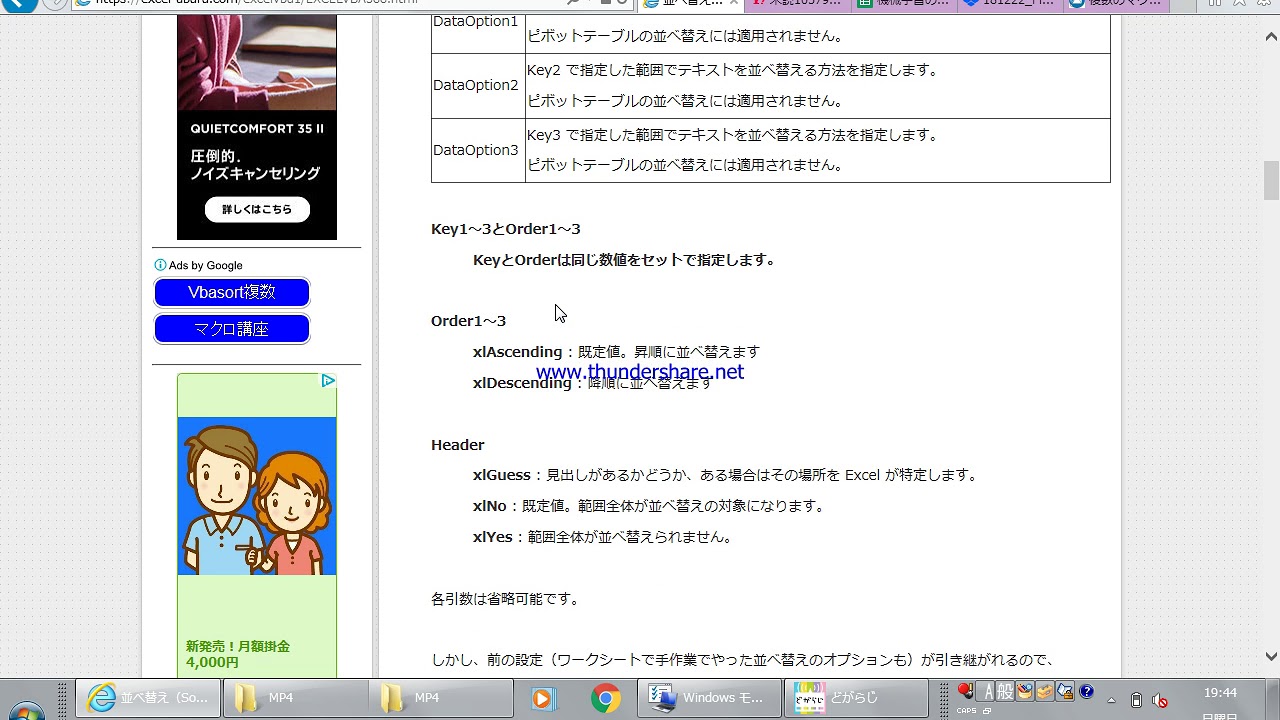The image size is (1280, 720).
Task: Click the scrollbar up arrow
Action: [1271, 38]
